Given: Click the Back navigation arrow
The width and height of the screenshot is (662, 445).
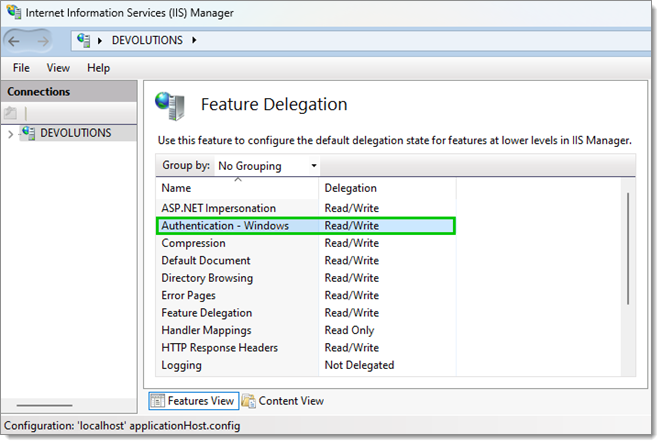Looking at the screenshot, I should point(14,41).
